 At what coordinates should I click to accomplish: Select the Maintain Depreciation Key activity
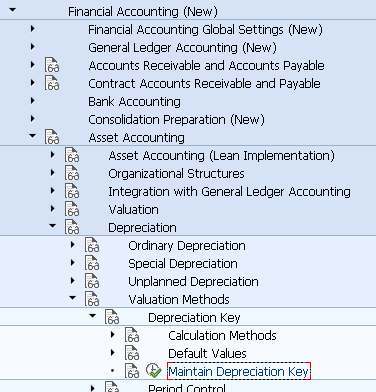tap(239, 371)
